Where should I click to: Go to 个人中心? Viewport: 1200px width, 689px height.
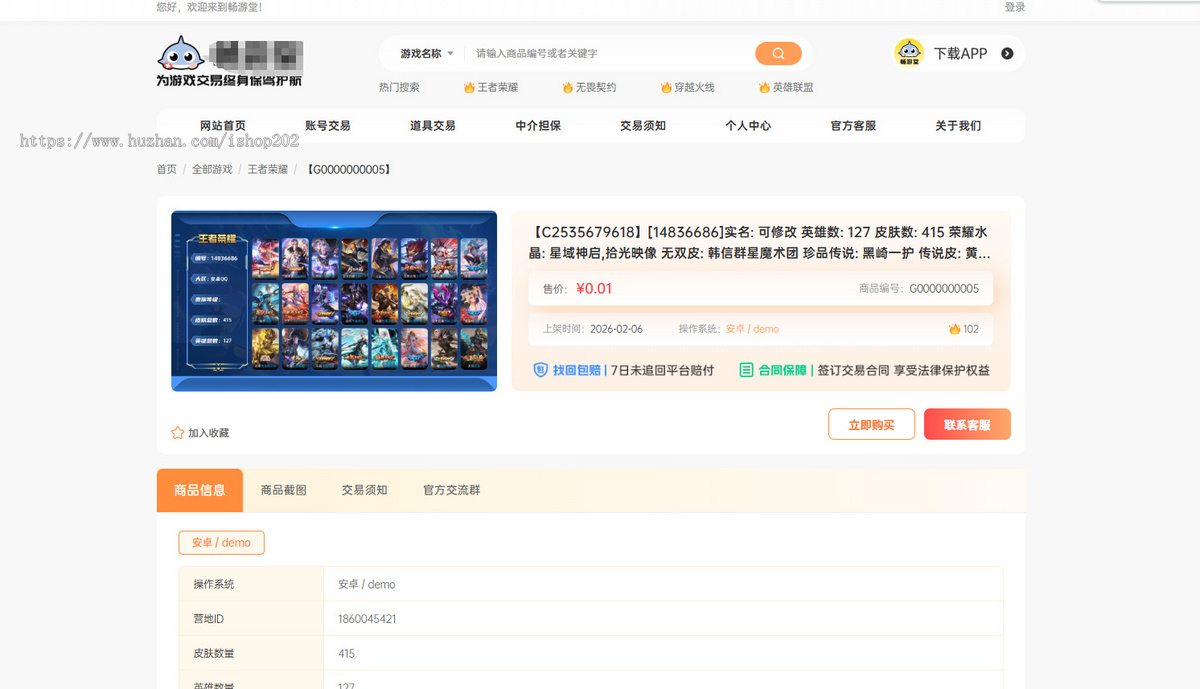coord(748,126)
